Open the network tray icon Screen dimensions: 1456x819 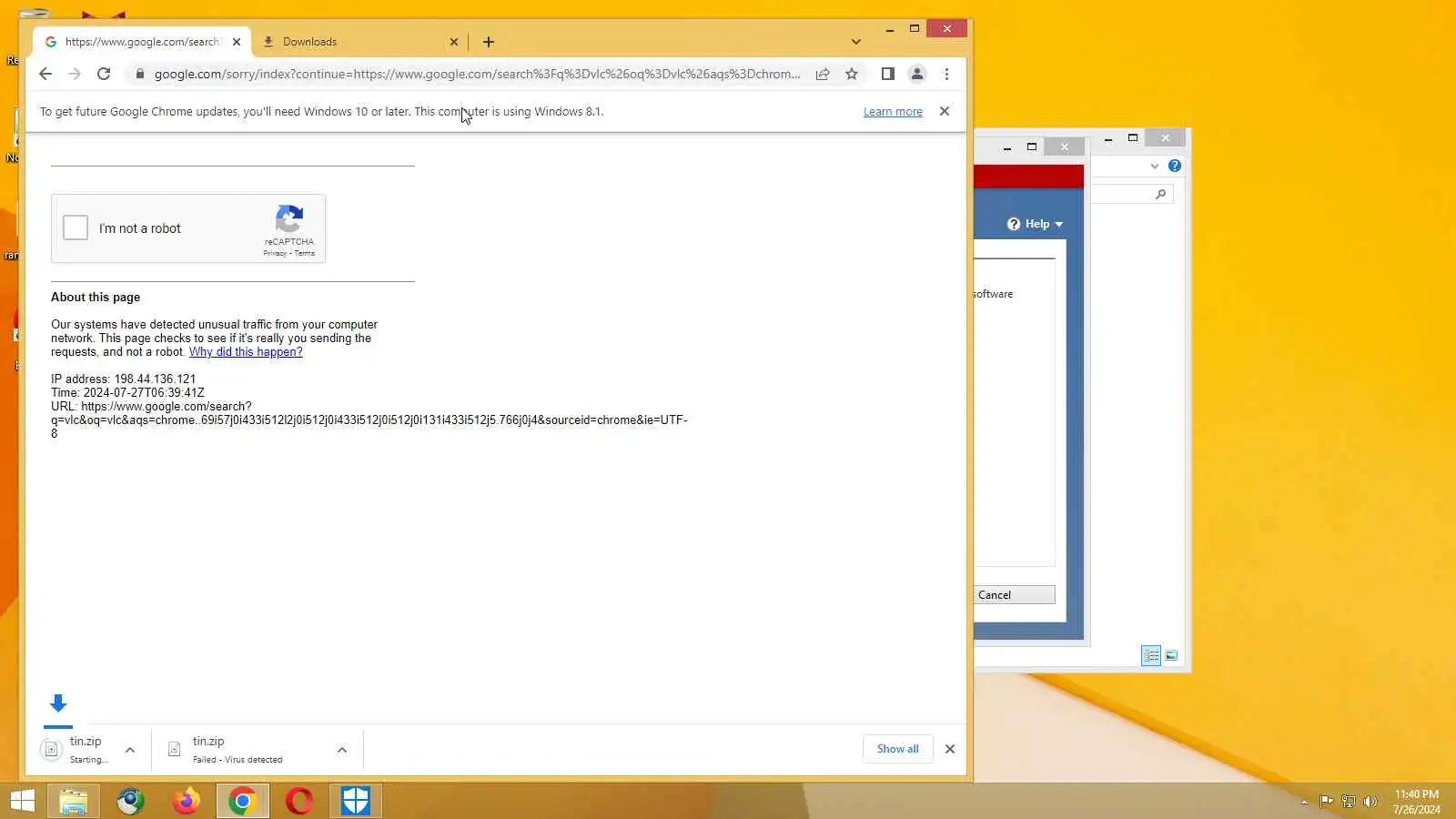coord(1349,802)
